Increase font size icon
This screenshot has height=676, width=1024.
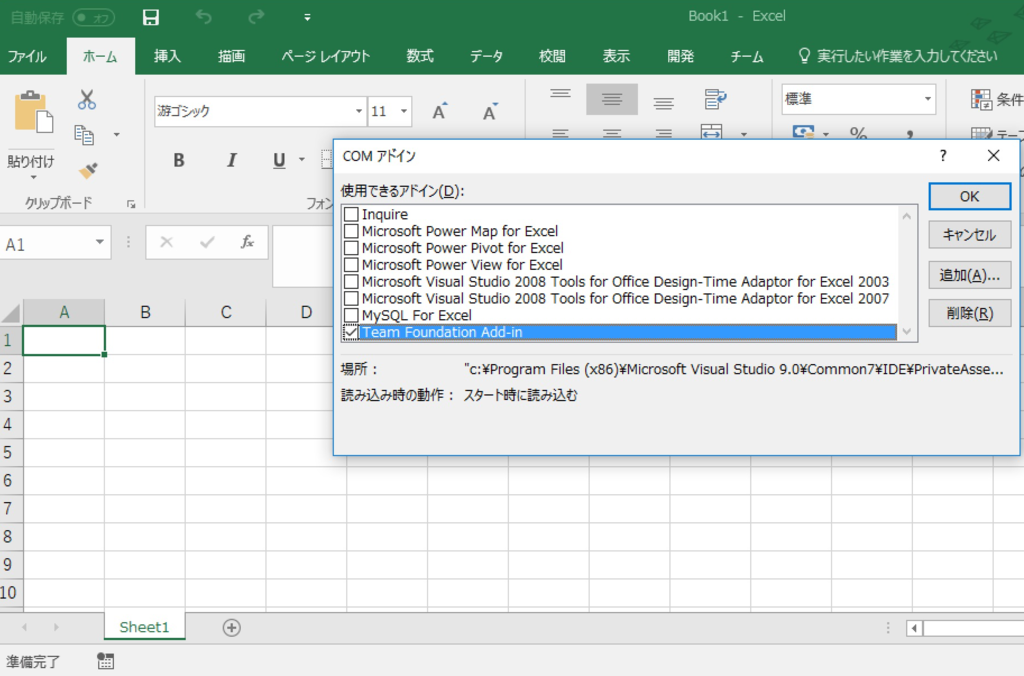pos(441,112)
